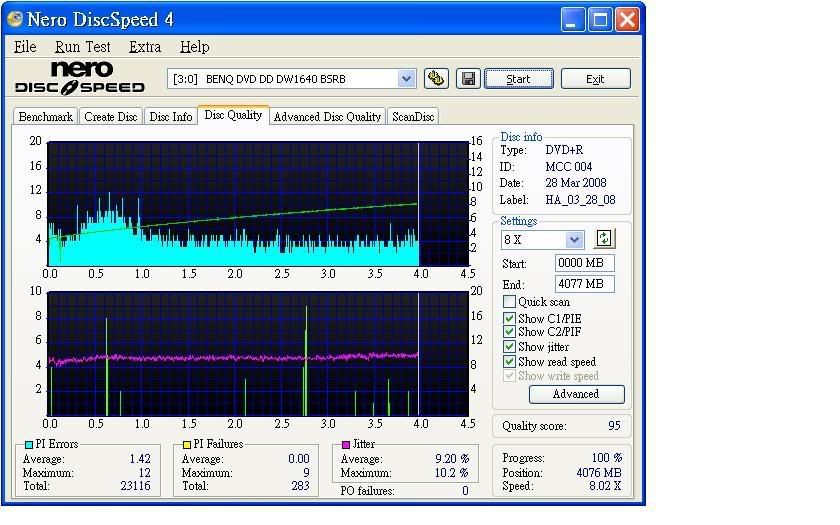Open the Help menu
Screen dimensions: 840x525
point(194,47)
